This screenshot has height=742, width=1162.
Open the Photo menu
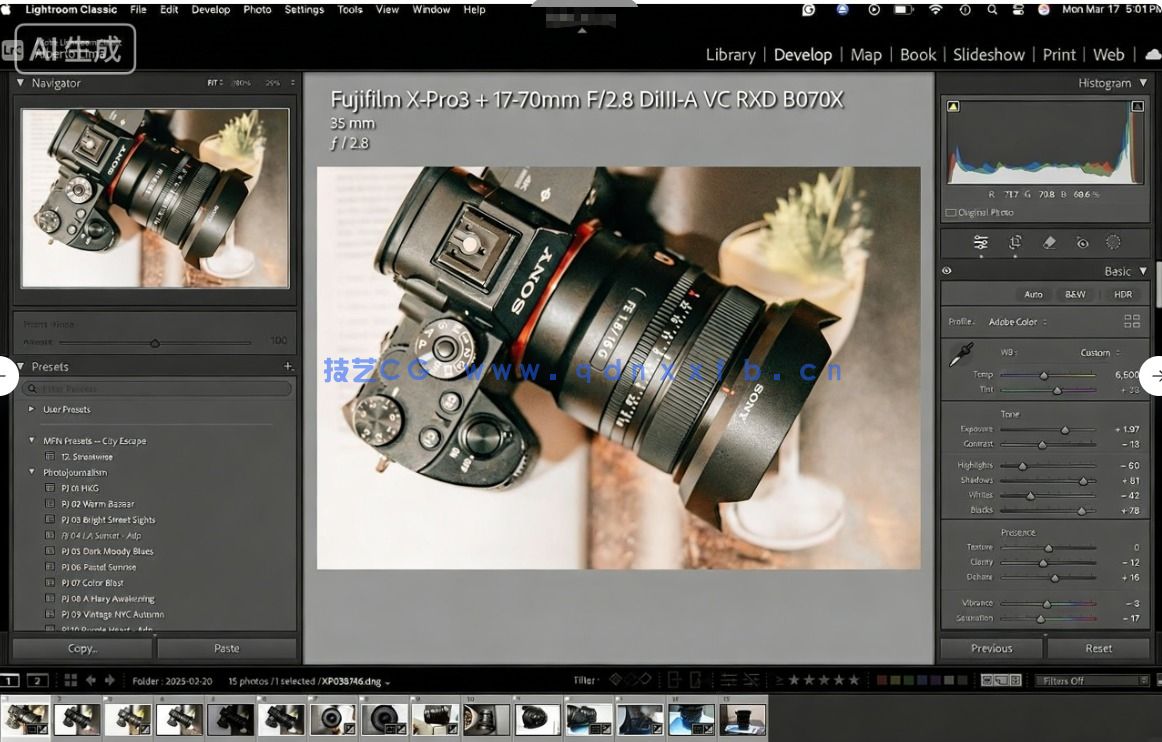(x=257, y=9)
